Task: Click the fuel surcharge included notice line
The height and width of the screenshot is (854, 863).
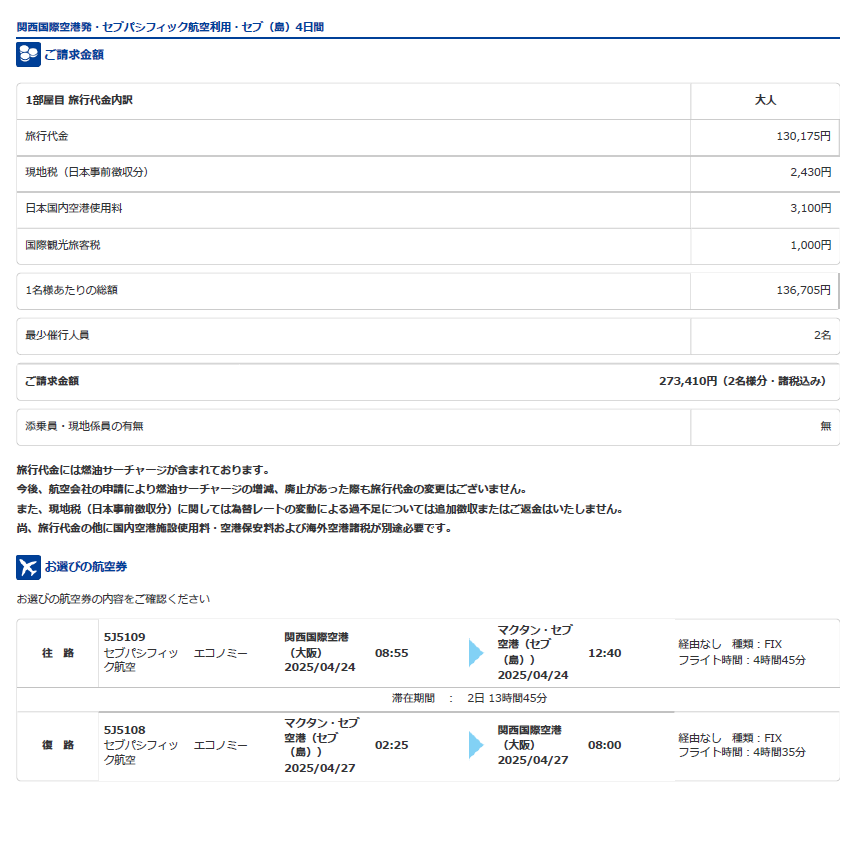Action: [x=143, y=470]
